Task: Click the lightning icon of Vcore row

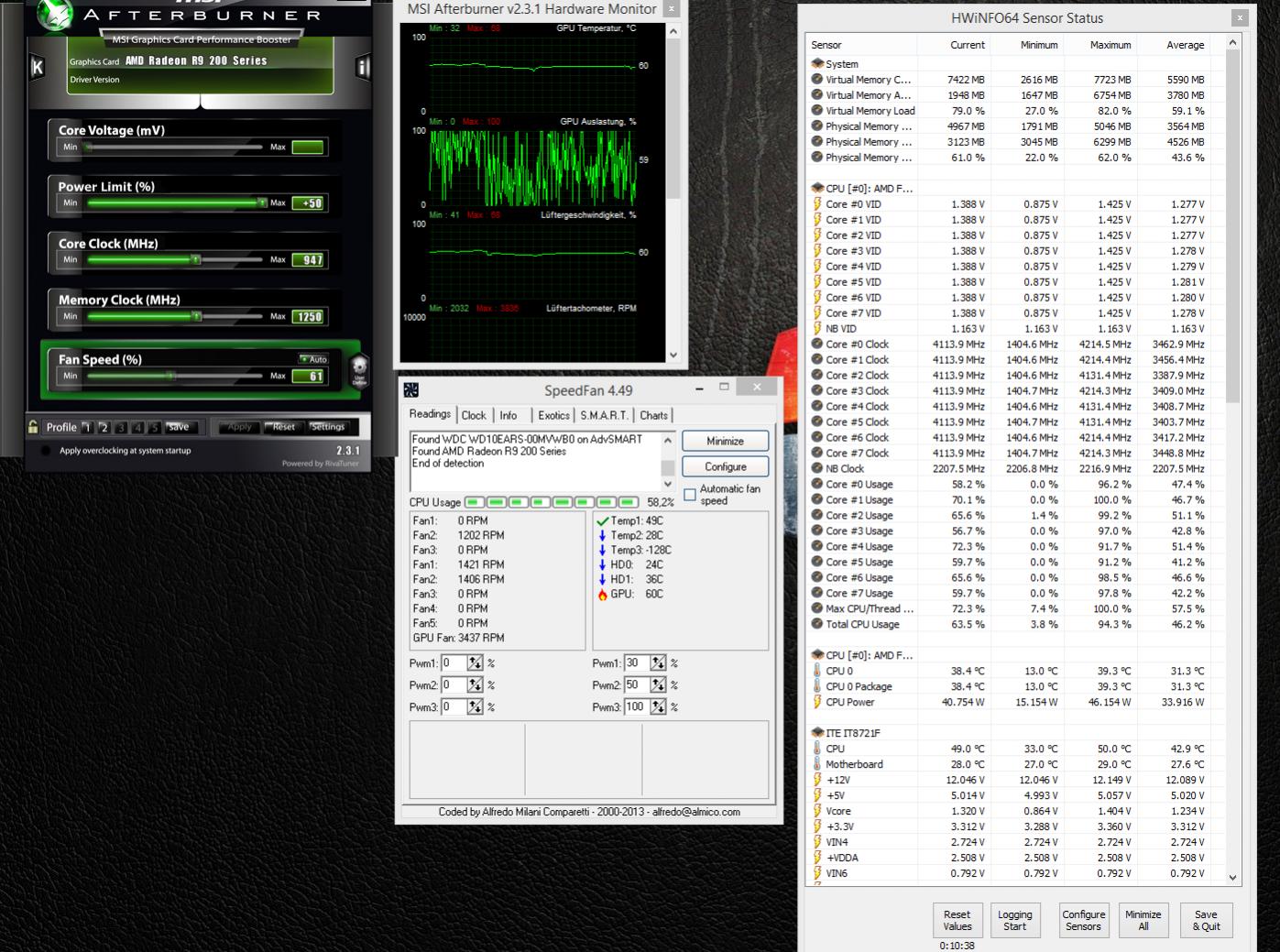Action: click(x=817, y=811)
